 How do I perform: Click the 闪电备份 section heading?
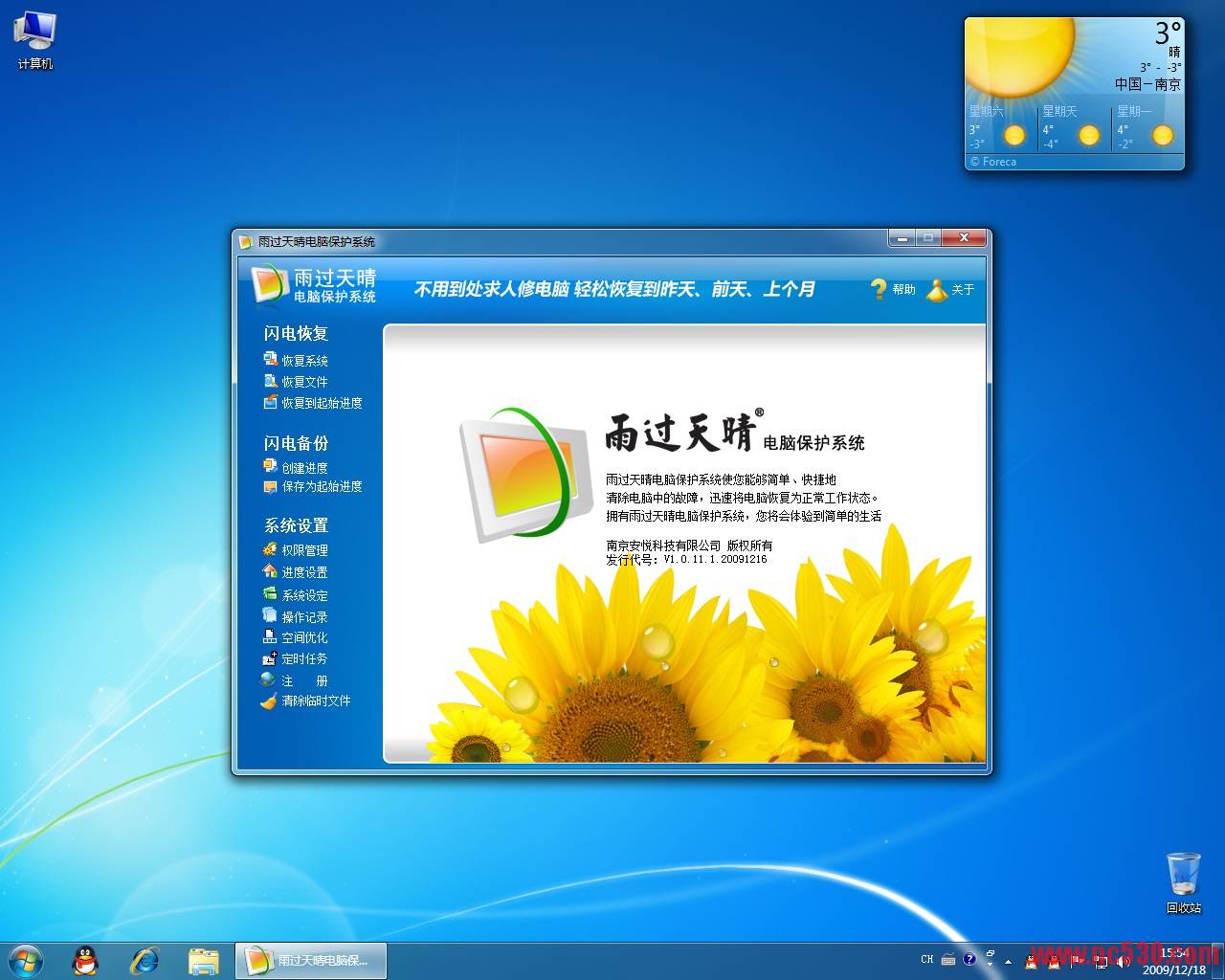pos(296,443)
